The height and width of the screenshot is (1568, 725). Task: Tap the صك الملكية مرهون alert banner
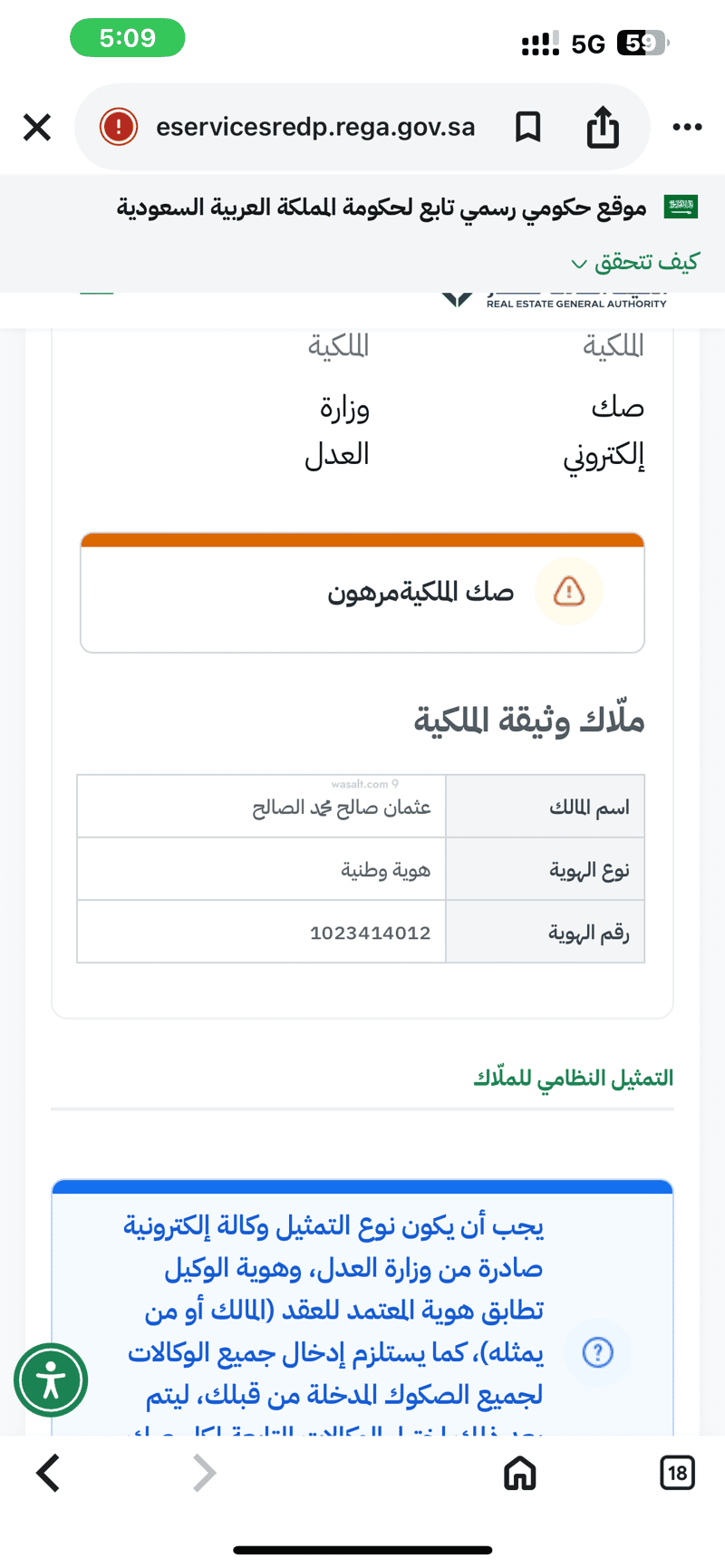(x=362, y=593)
